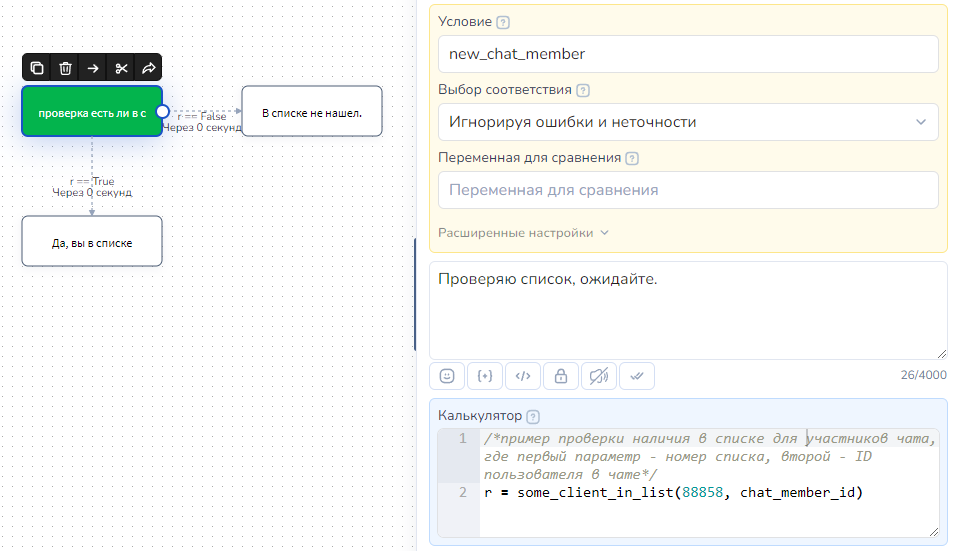Click the code tag formatting icon
Image resolution: width=955 pixels, height=551 pixels.
tap(522, 376)
